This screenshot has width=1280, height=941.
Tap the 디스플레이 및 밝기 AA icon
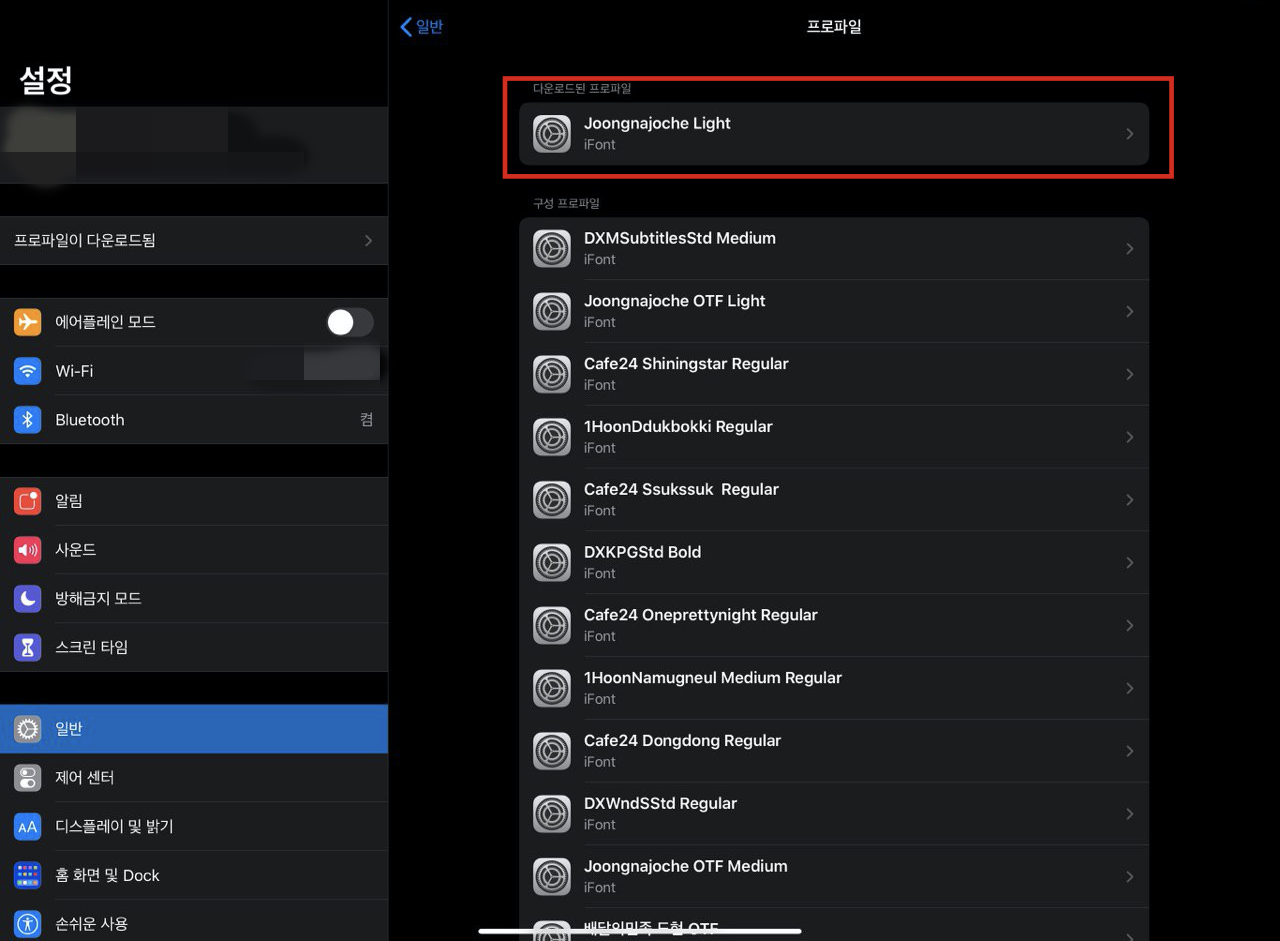pyautogui.click(x=28, y=827)
